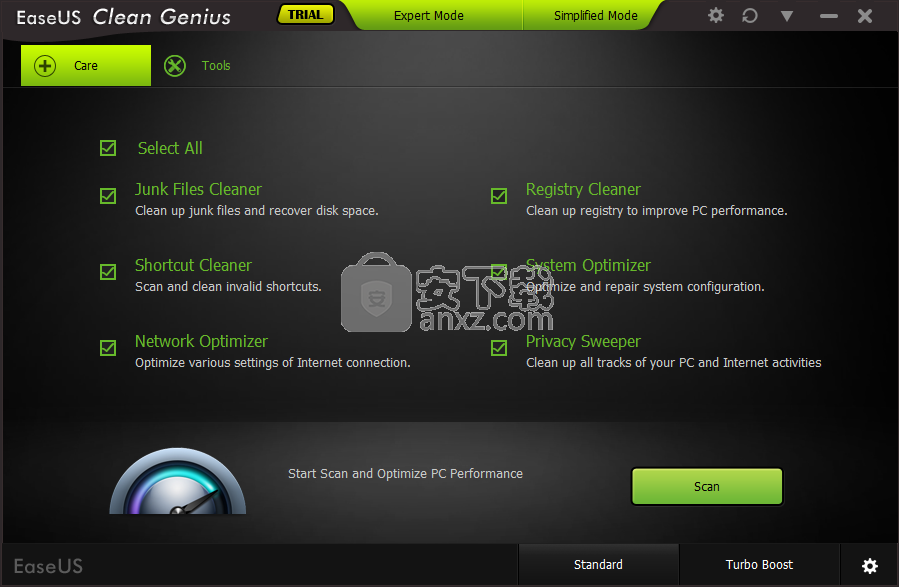The width and height of the screenshot is (899, 587).
Task: Open settings gear in title bar
Action: pyautogui.click(x=716, y=15)
